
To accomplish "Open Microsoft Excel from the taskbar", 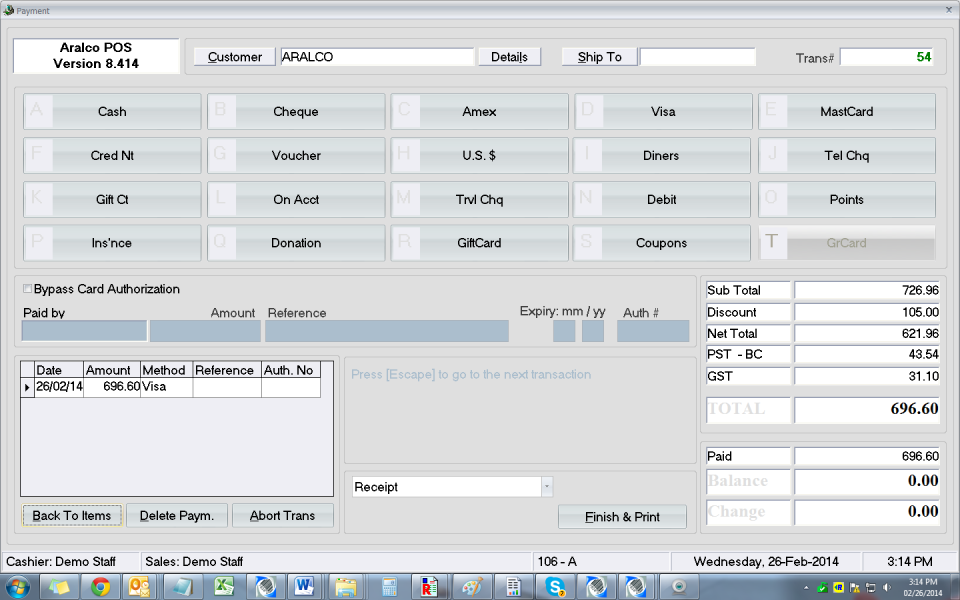I will (x=223, y=587).
